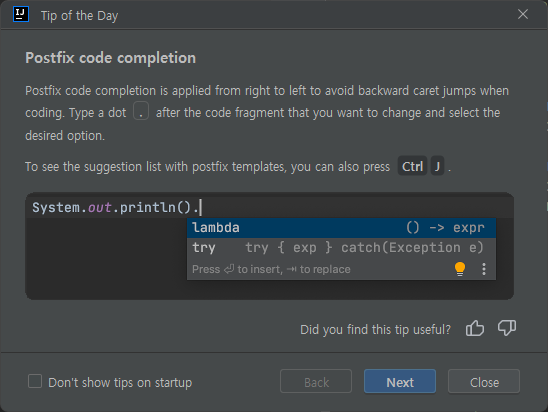Click the Next button
Screen dimensions: 548x412
(400, 381)
